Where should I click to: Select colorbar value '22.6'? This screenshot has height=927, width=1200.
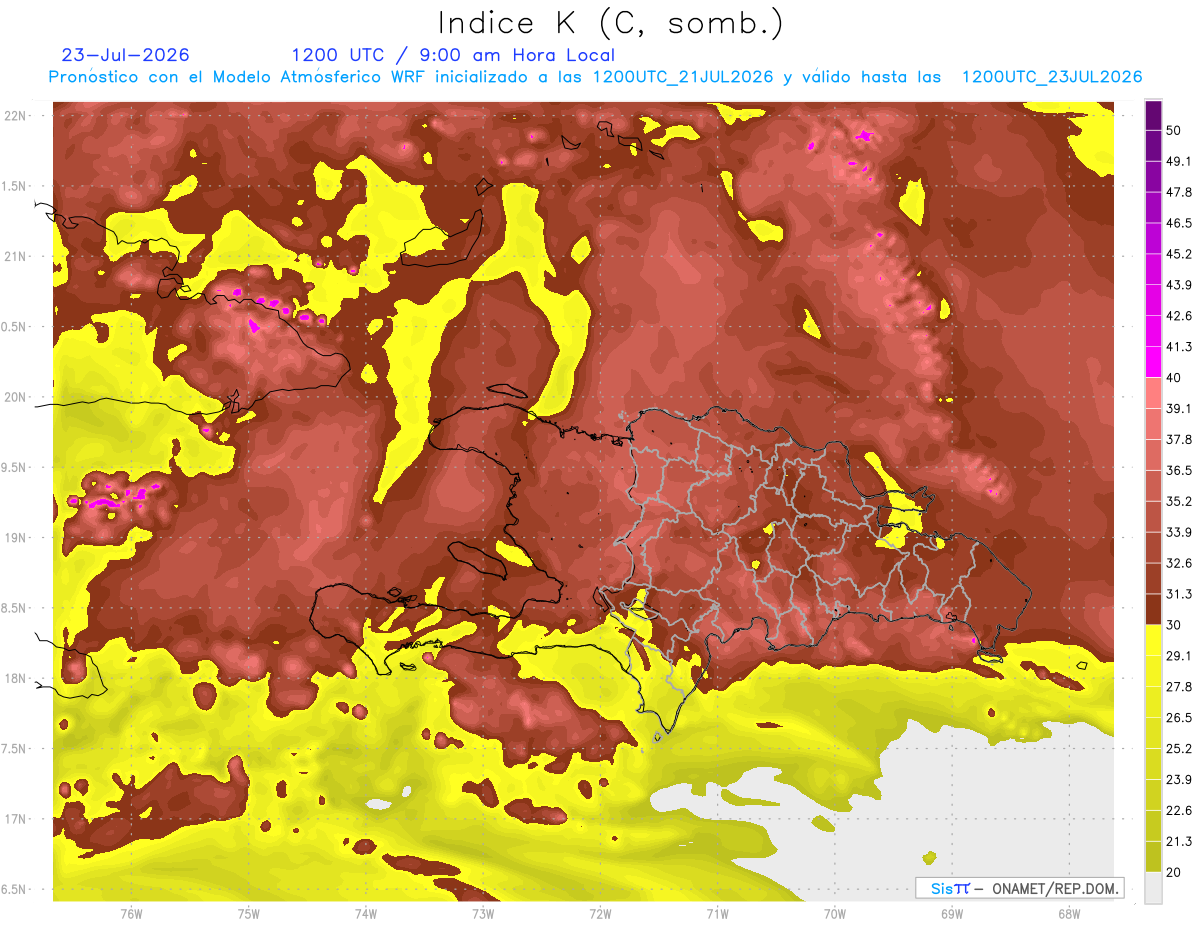[1179, 811]
